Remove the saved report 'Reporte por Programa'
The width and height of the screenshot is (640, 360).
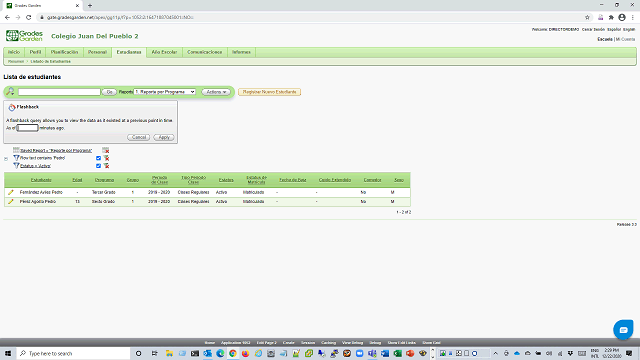click(106, 150)
